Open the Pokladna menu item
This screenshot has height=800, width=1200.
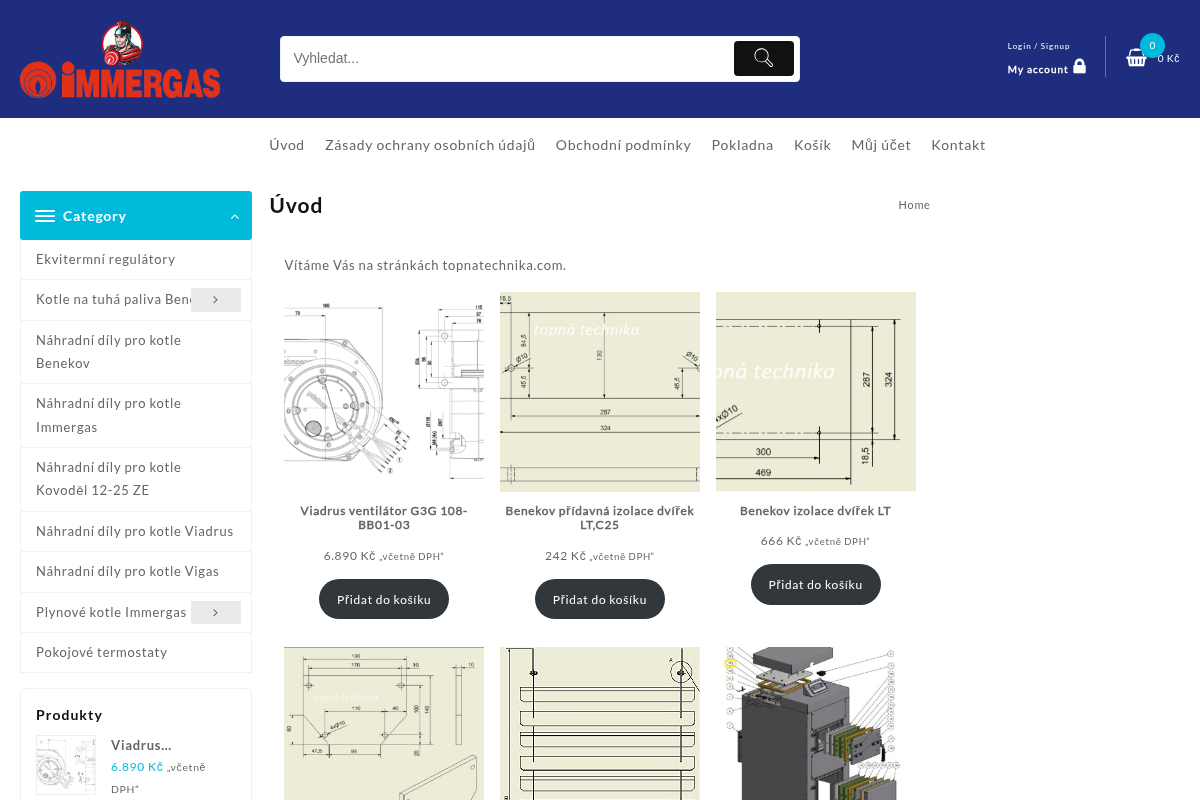point(742,145)
